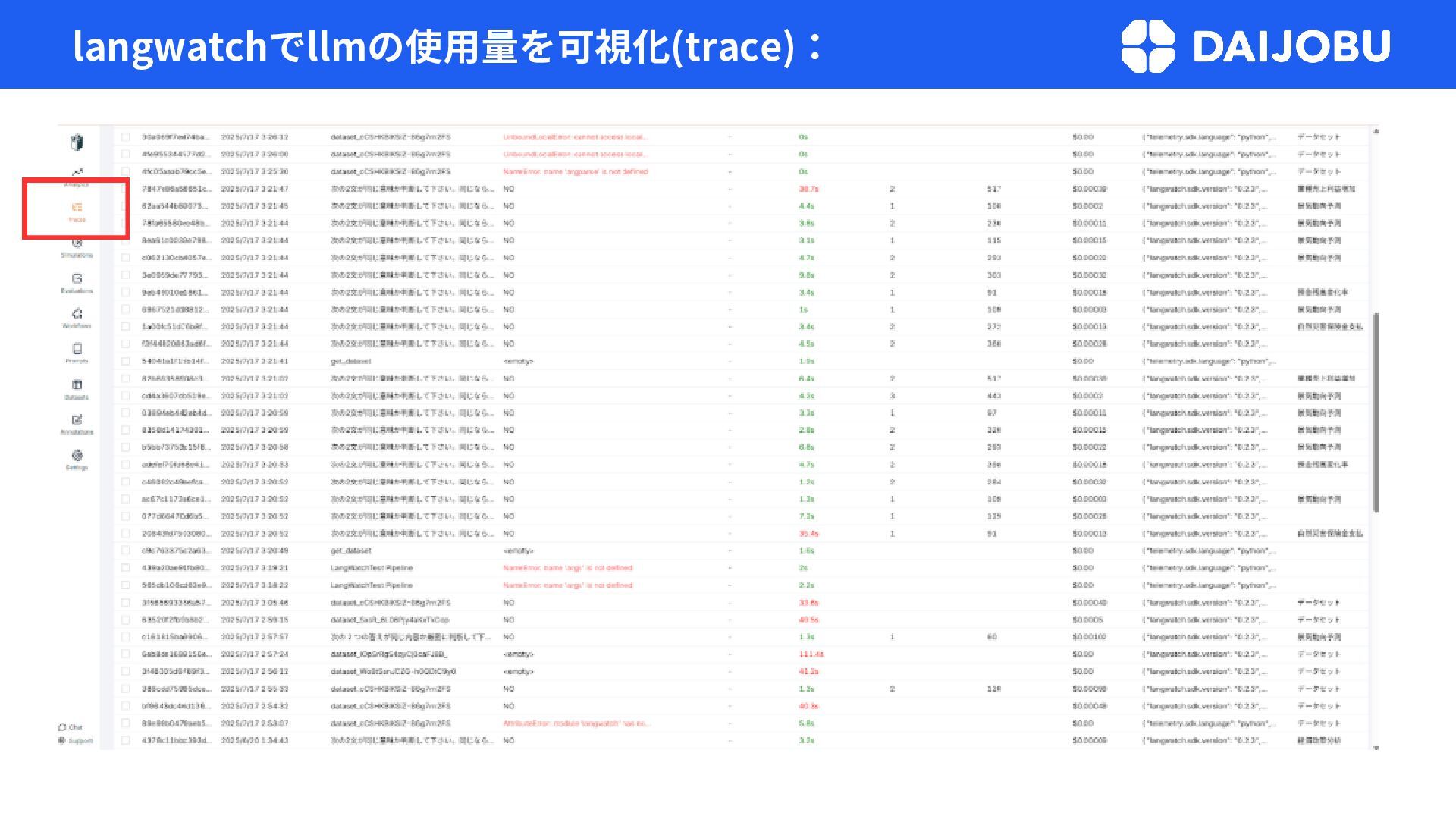Image resolution: width=1456 pixels, height=819 pixels.
Task: Check the row timestamped 3:21:45
Action: tap(126, 206)
